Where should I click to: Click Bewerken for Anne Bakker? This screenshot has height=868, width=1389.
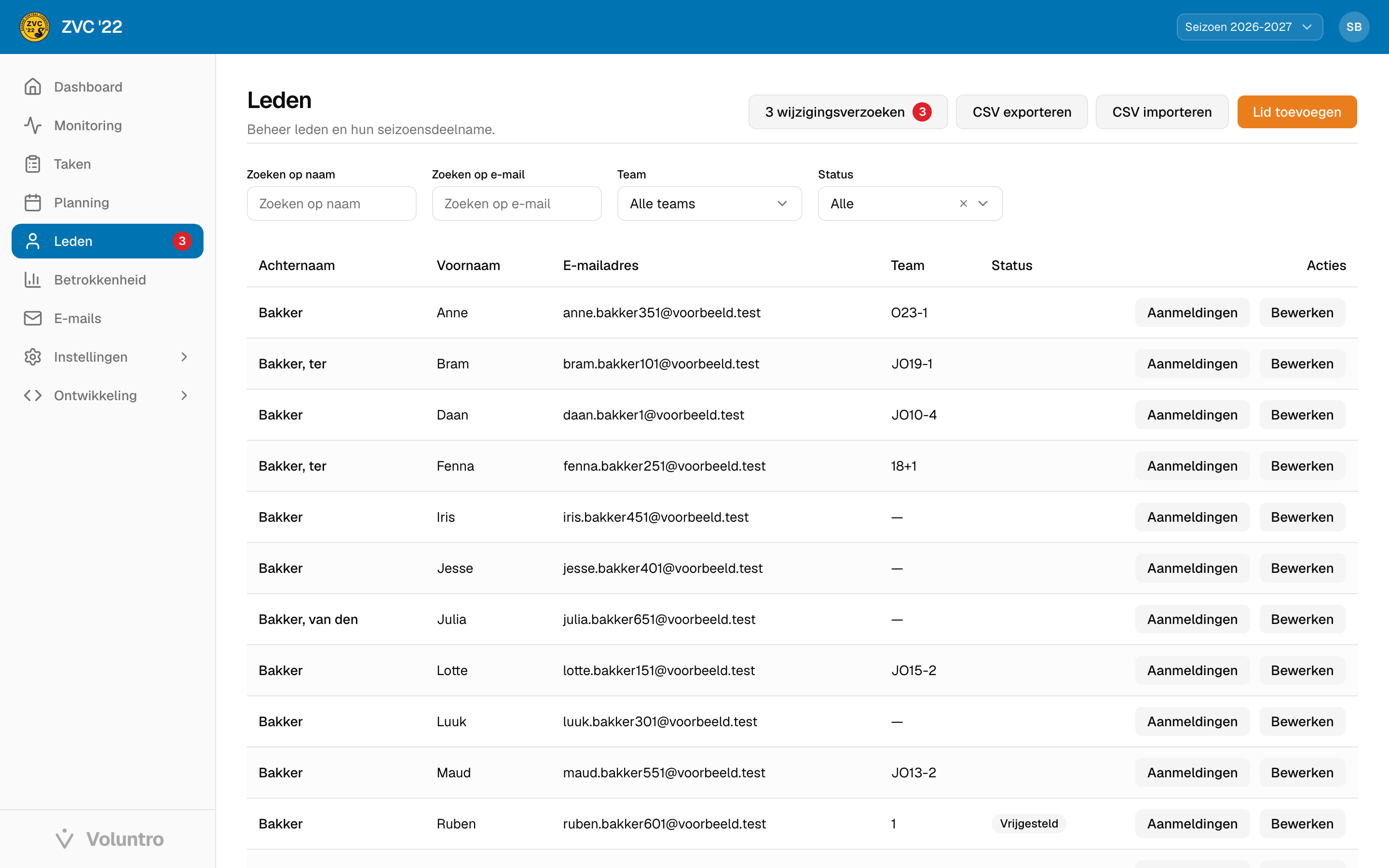point(1302,312)
